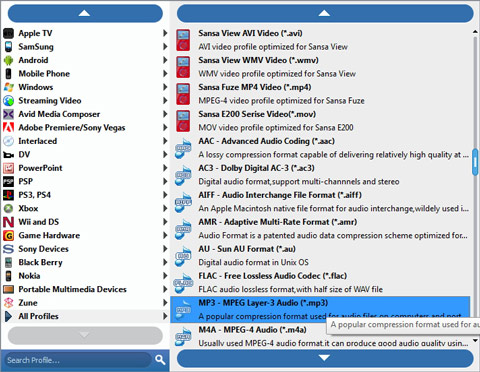Viewport: 480px width, 372px height.
Task: Click the Adobe Premiere/Sony Vegas icon
Action: [x=8, y=128]
